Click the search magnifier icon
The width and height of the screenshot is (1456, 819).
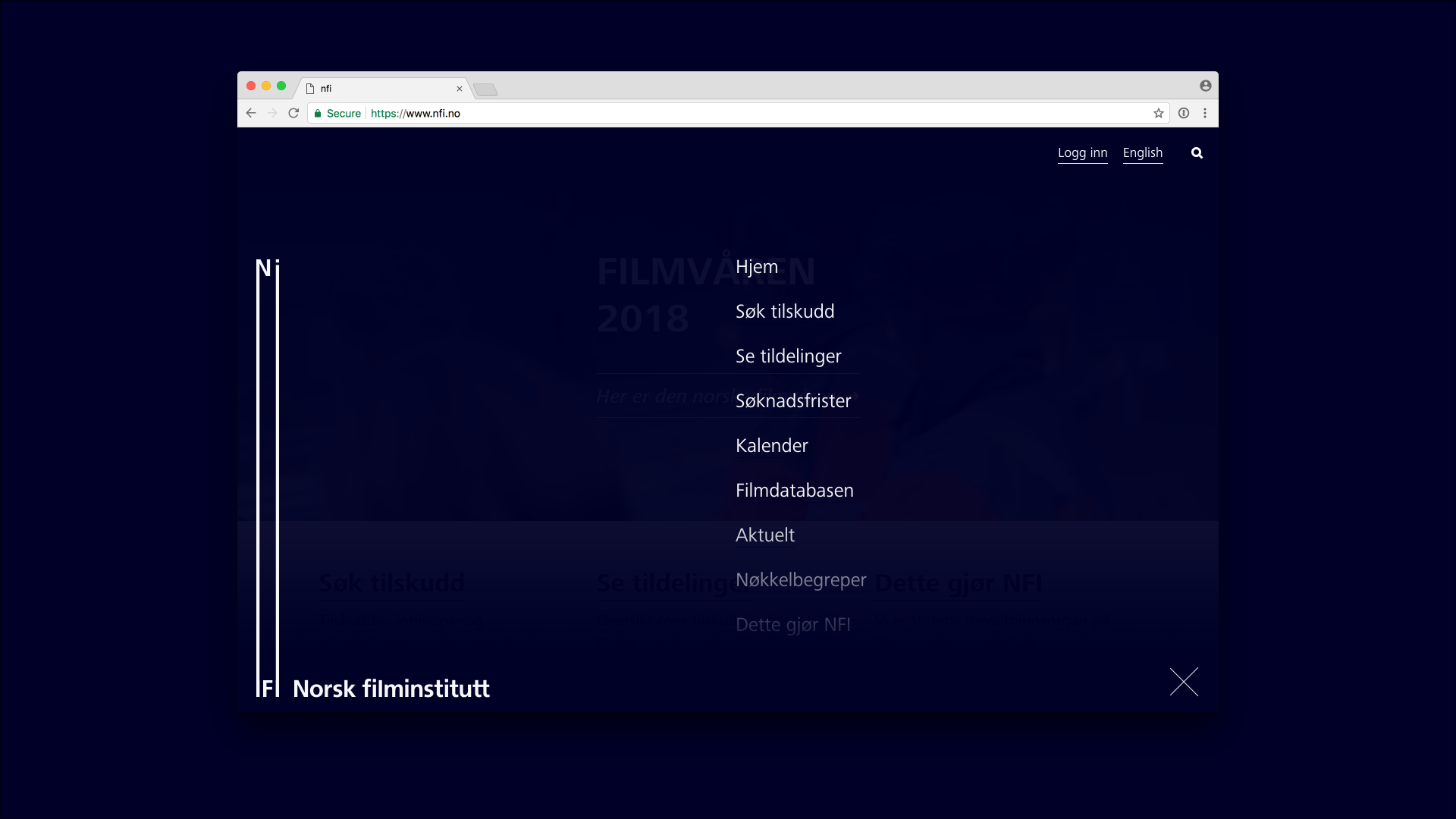[1197, 153]
